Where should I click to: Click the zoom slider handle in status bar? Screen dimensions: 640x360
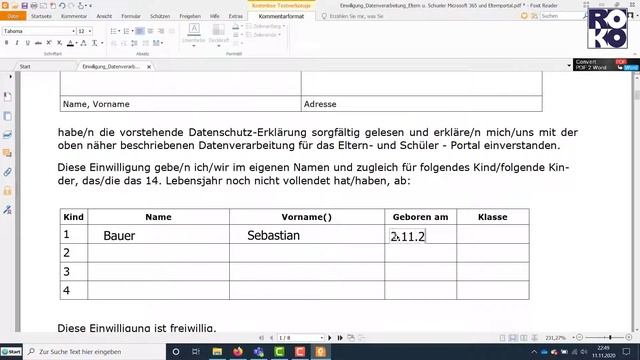(610, 338)
